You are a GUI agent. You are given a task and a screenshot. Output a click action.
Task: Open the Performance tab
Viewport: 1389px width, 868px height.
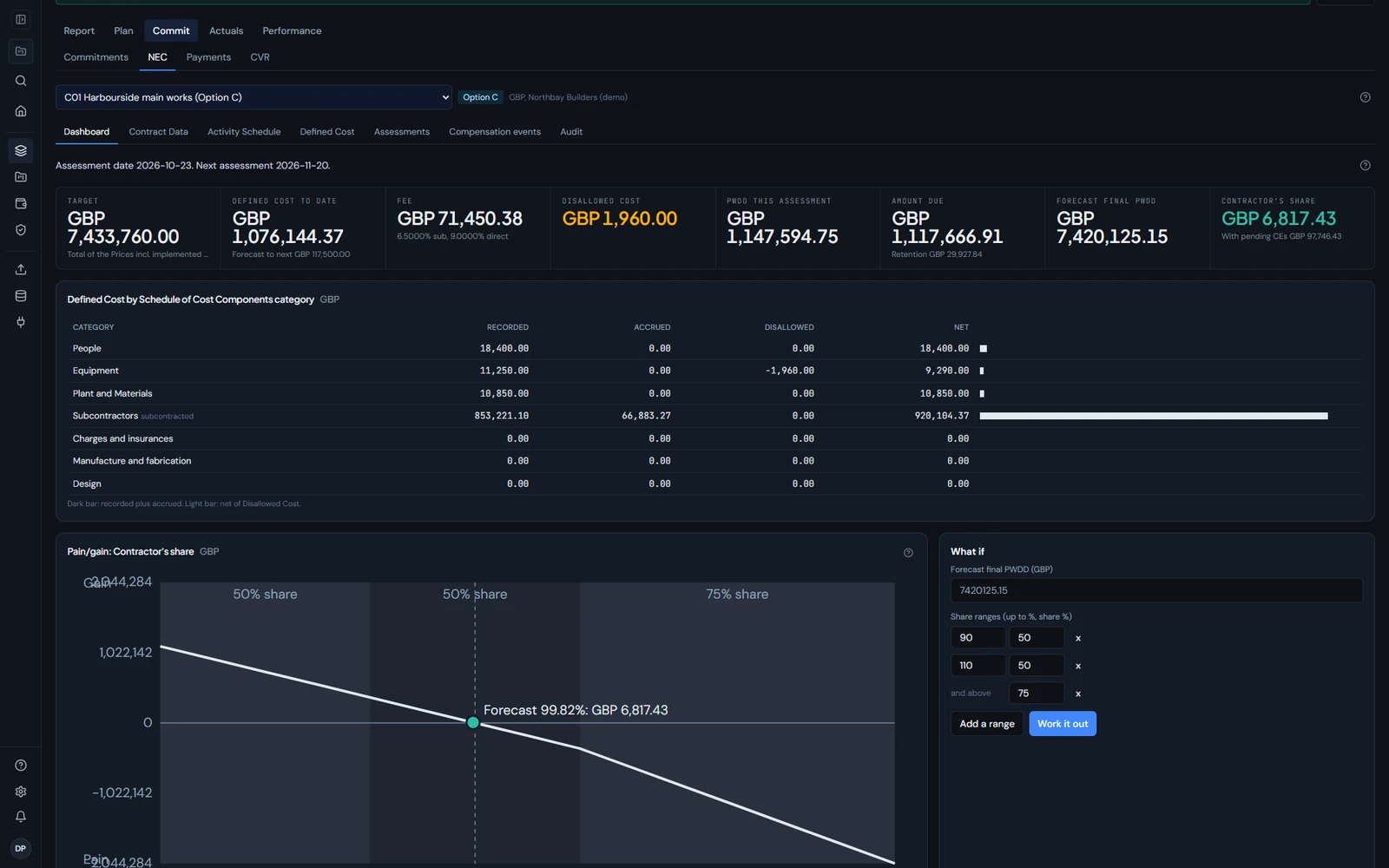coord(292,30)
